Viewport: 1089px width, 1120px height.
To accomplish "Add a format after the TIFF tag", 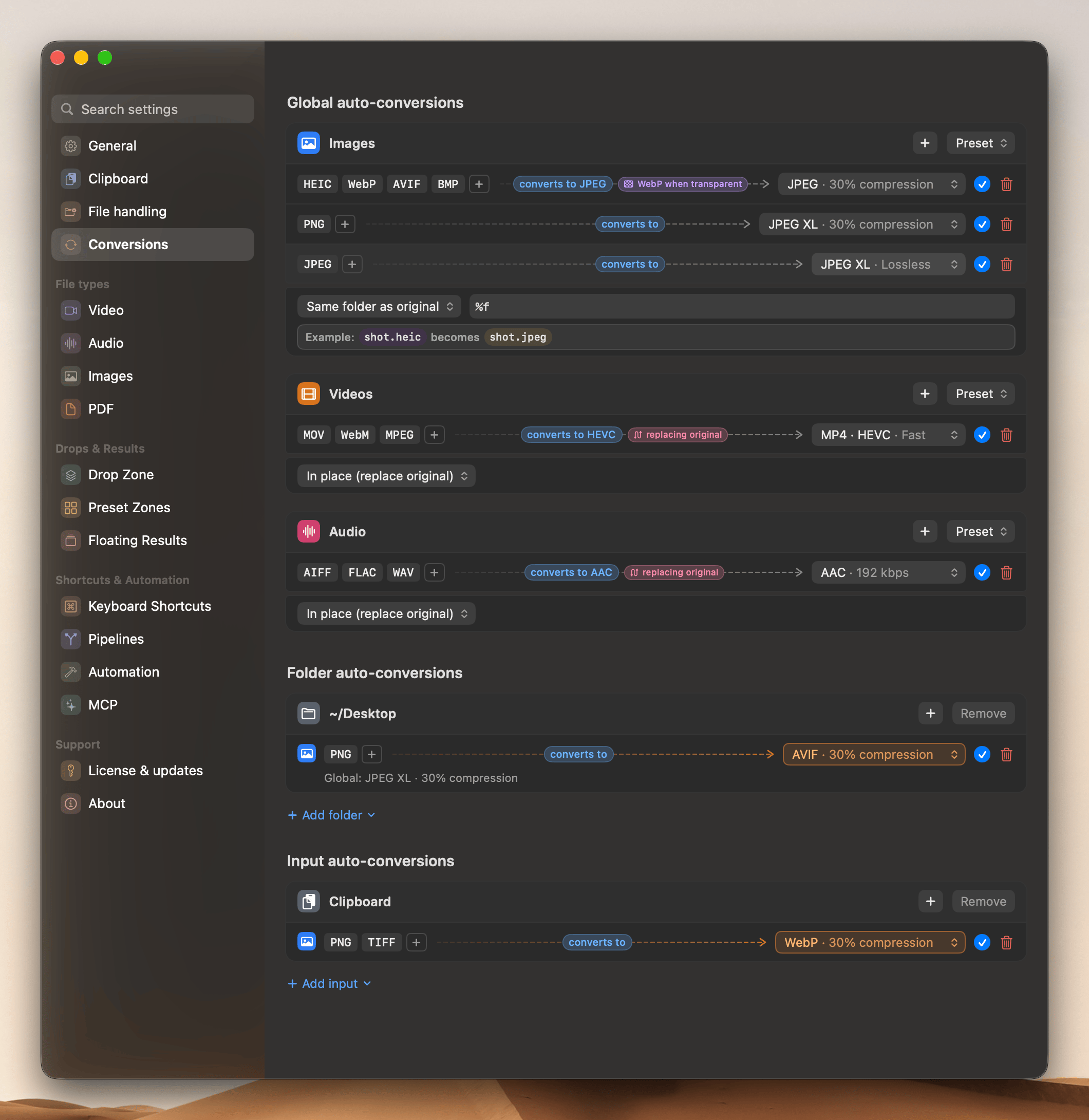I will click(416, 942).
